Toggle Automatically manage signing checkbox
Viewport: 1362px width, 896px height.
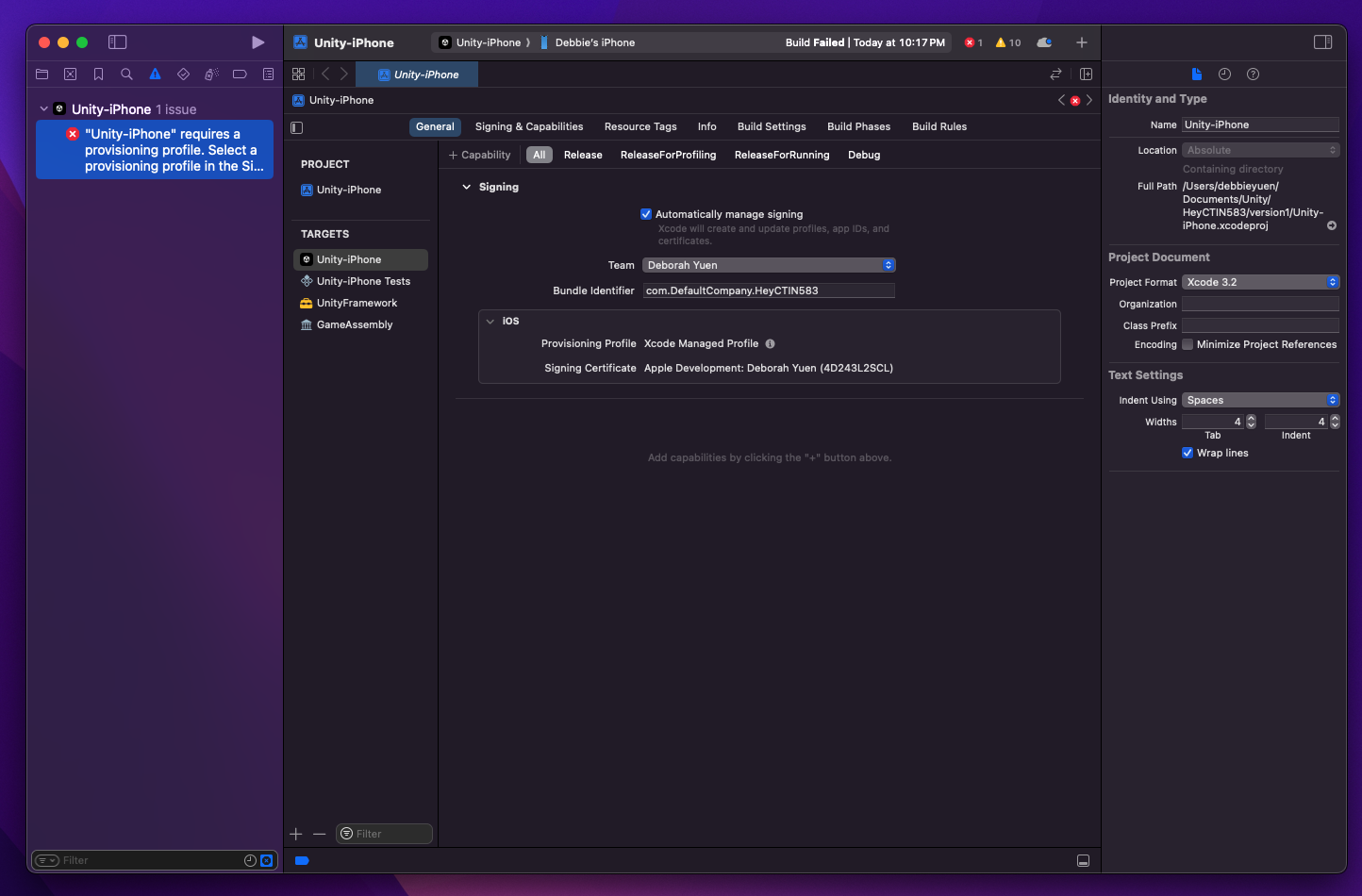point(646,214)
